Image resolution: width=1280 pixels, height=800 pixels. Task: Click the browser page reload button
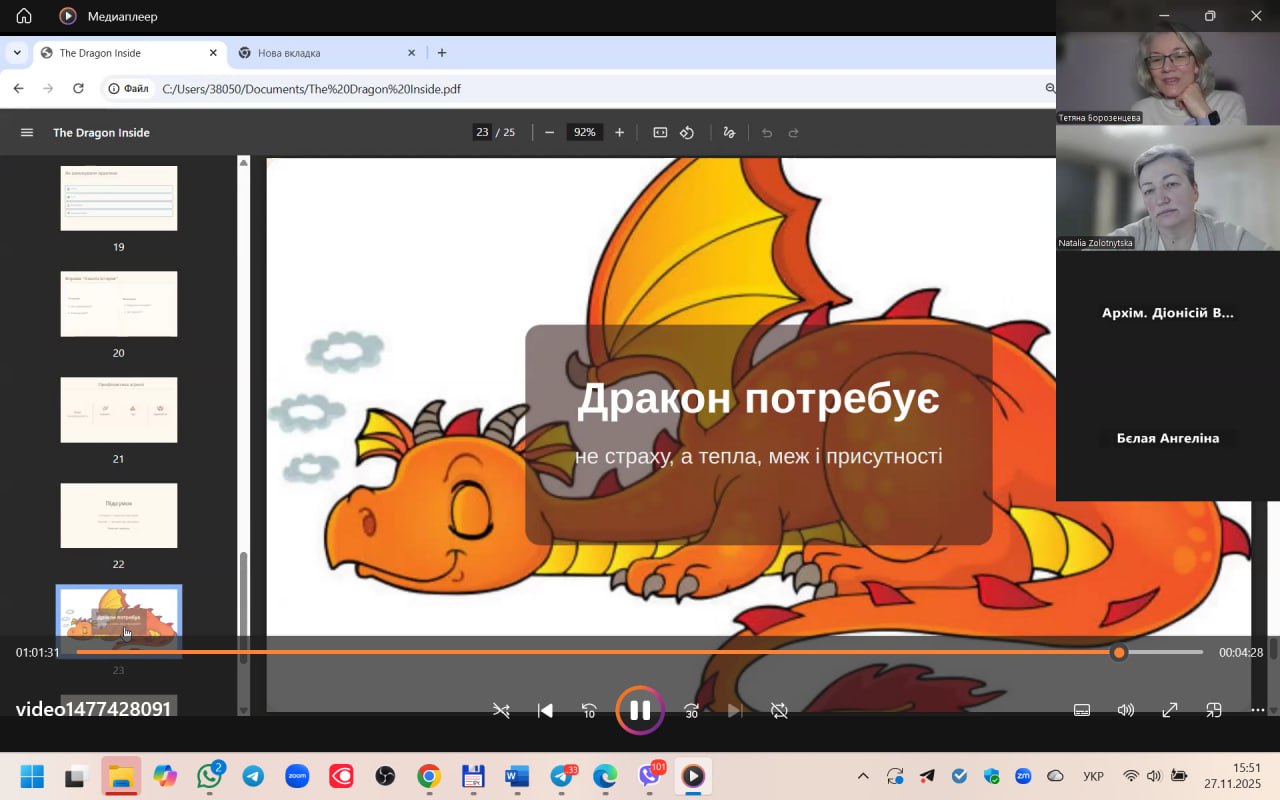tap(79, 88)
